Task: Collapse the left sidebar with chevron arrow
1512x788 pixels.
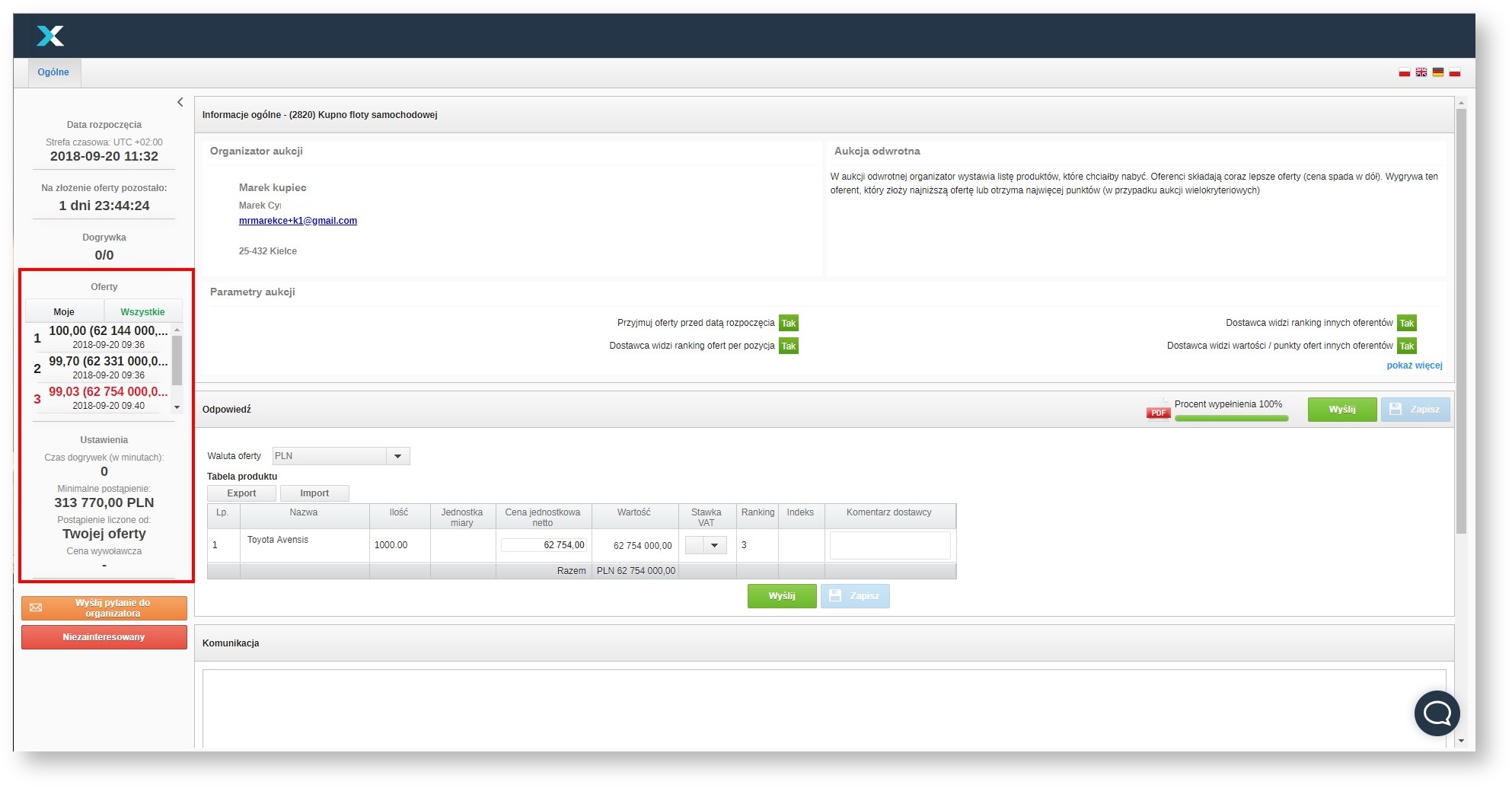Action: point(180,102)
